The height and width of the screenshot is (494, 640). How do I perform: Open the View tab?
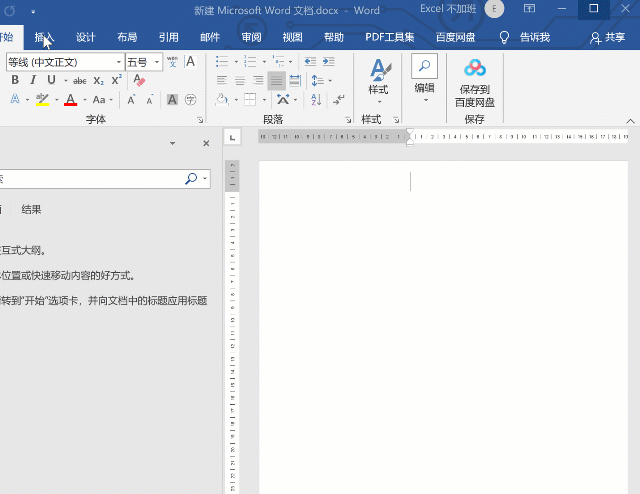pyautogui.click(x=293, y=37)
